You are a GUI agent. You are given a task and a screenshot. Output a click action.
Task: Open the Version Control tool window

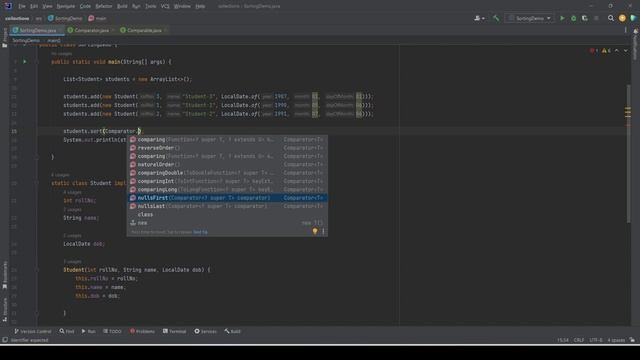[33, 331]
